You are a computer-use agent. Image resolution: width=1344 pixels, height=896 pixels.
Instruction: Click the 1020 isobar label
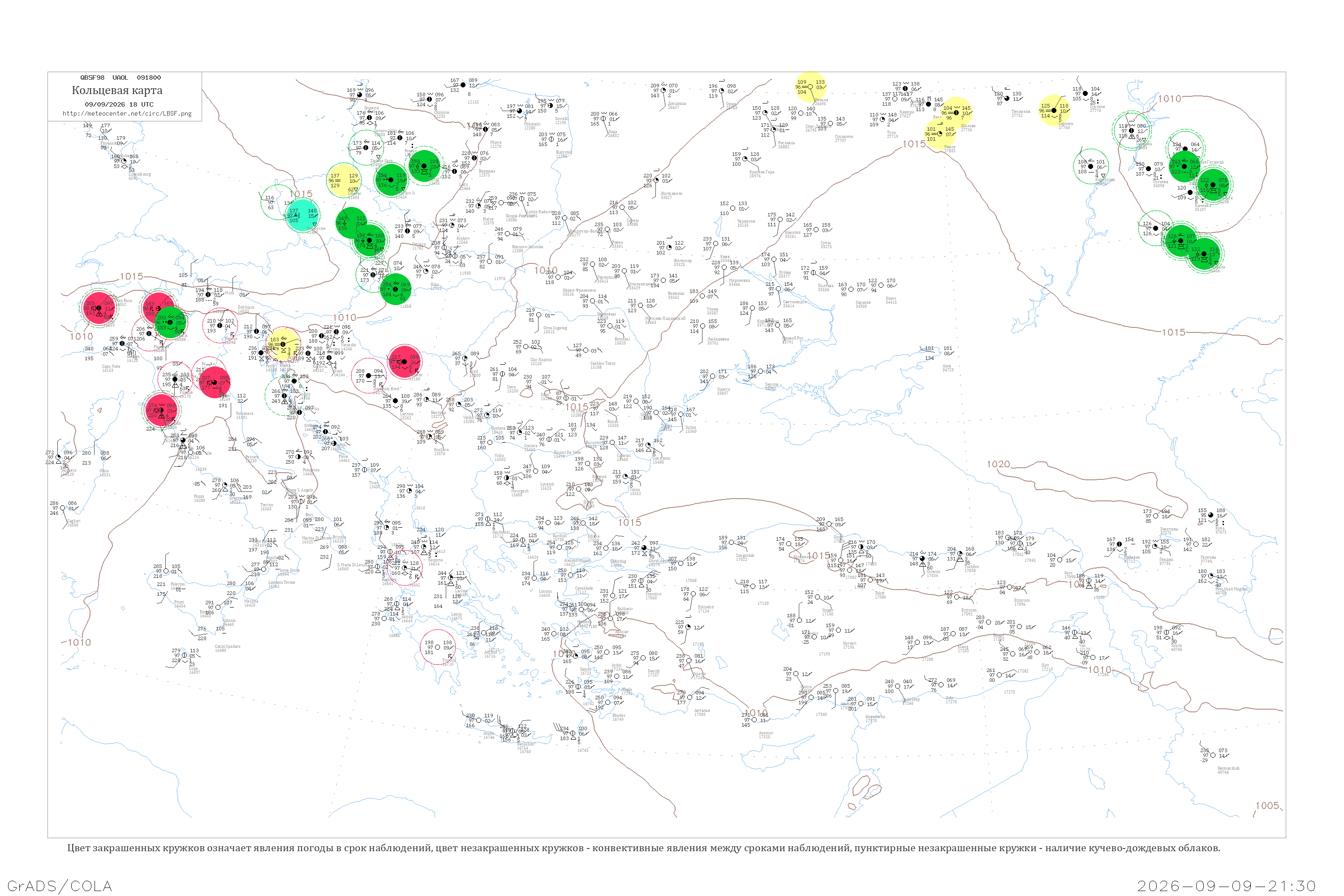(998, 464)
